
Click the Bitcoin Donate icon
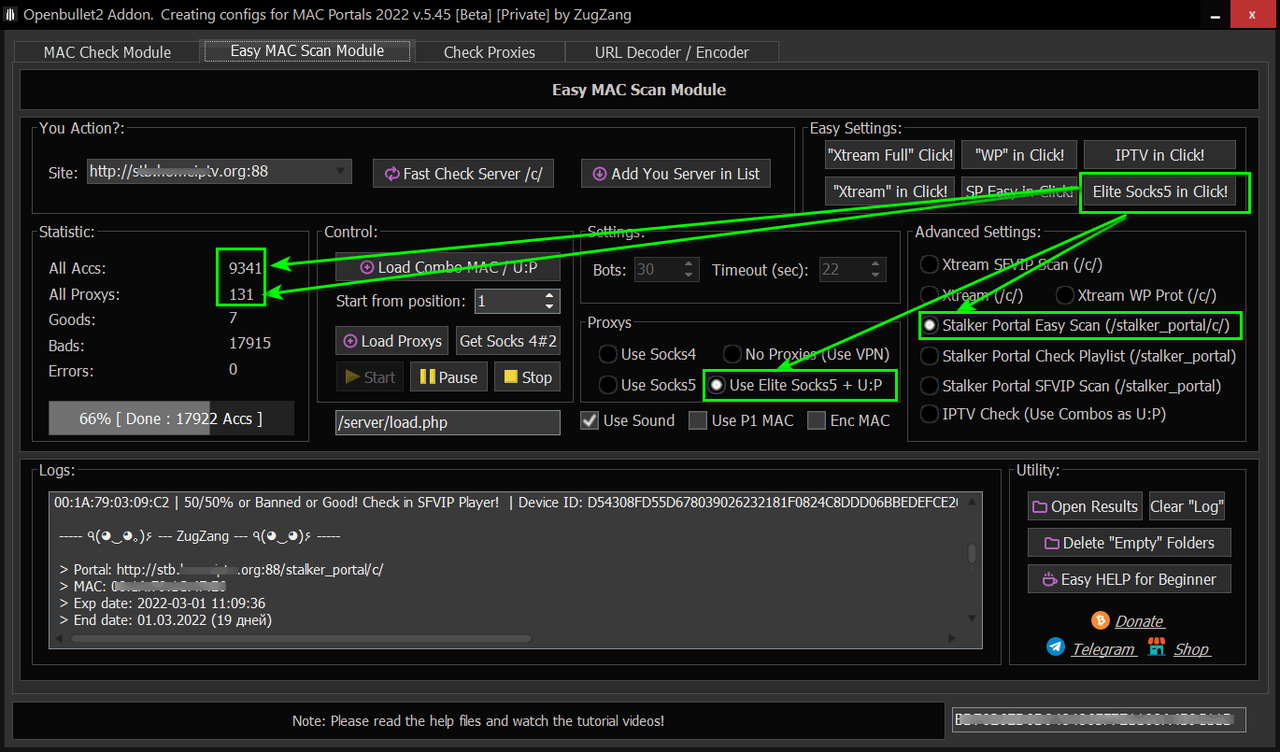1101,620
